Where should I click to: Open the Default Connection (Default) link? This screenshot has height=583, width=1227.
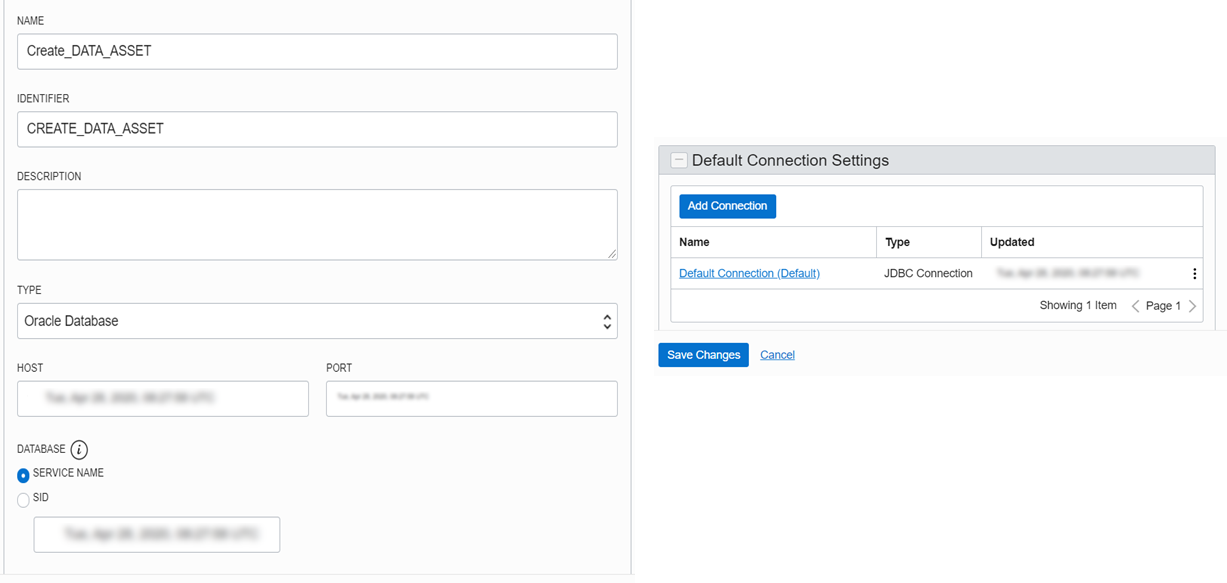click(749, 273)
